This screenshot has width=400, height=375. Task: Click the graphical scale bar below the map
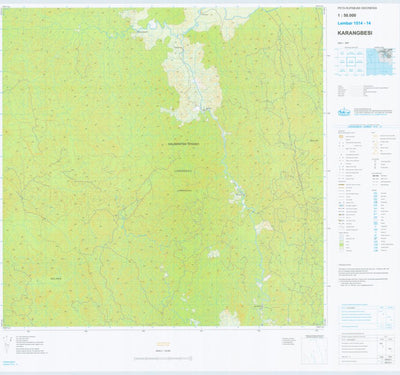163,359
